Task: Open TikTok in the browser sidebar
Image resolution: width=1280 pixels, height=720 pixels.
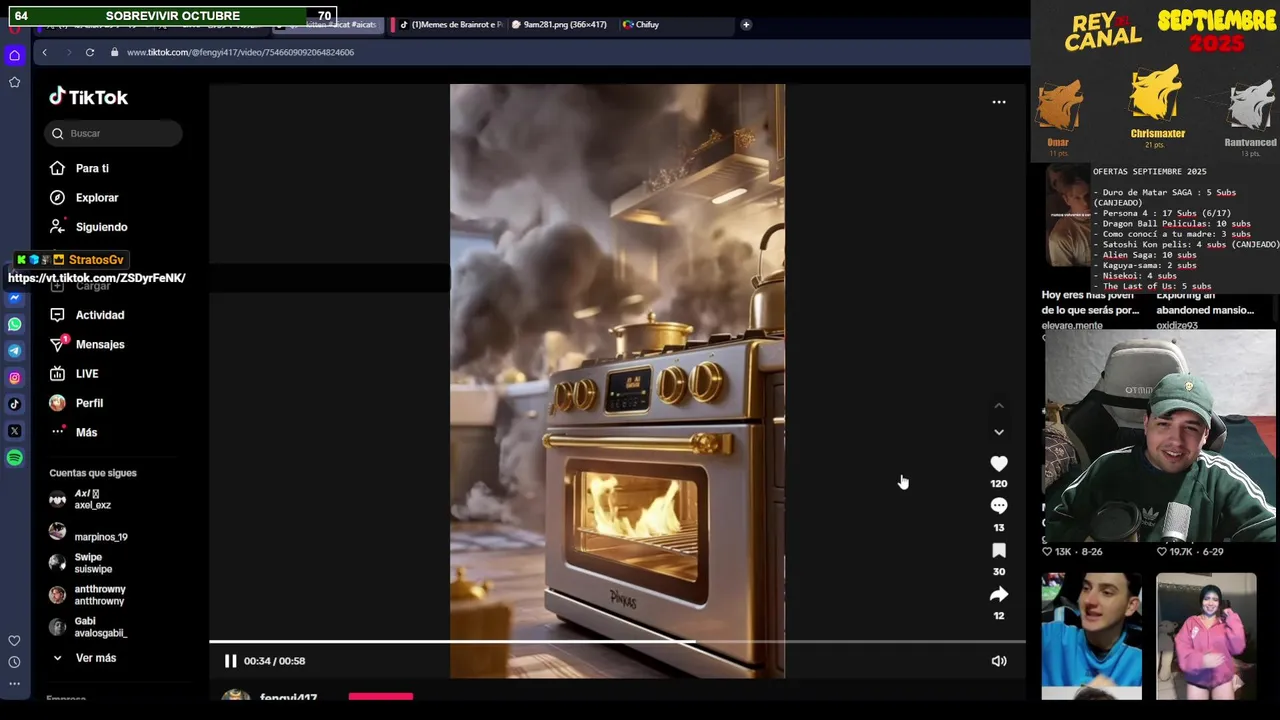Action: tap(14, 404)
